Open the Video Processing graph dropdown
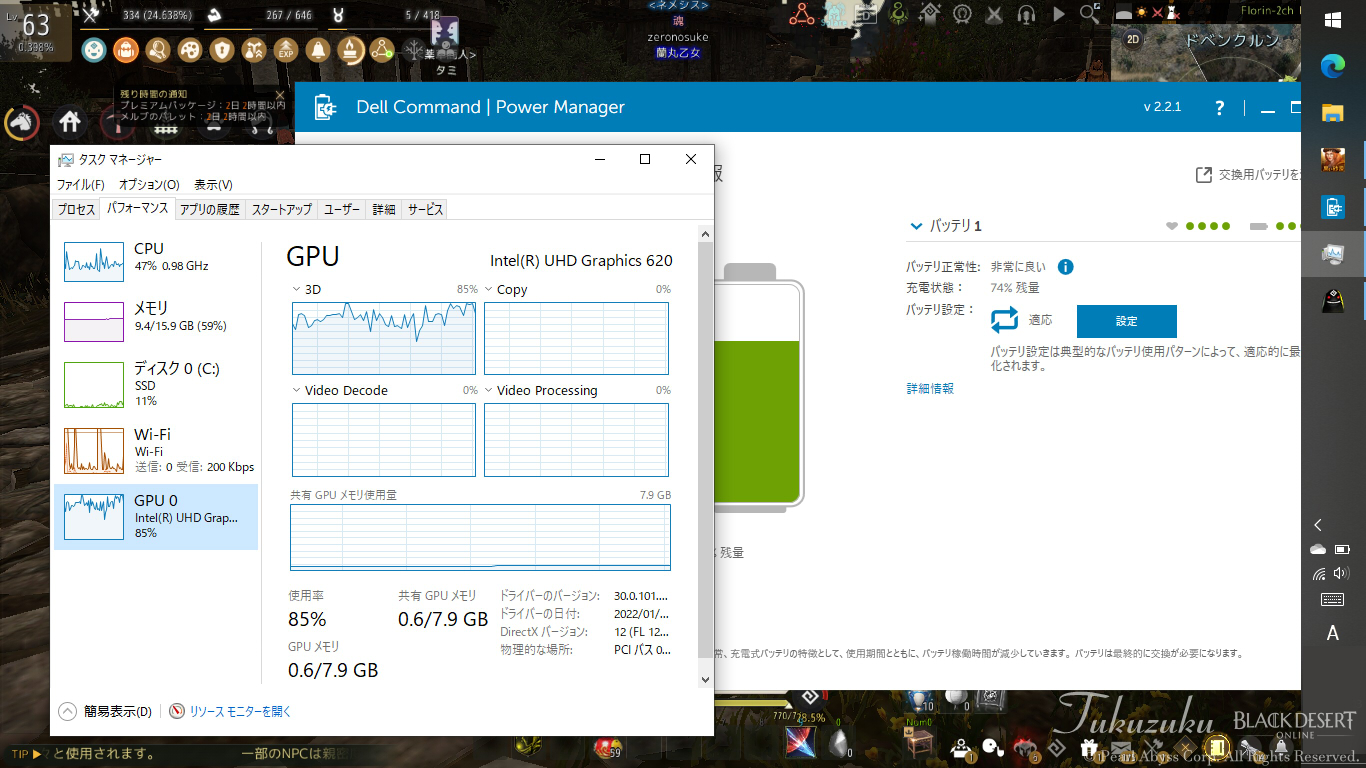The width and height of the screenshot is (1366, 768). pos(488,390)
